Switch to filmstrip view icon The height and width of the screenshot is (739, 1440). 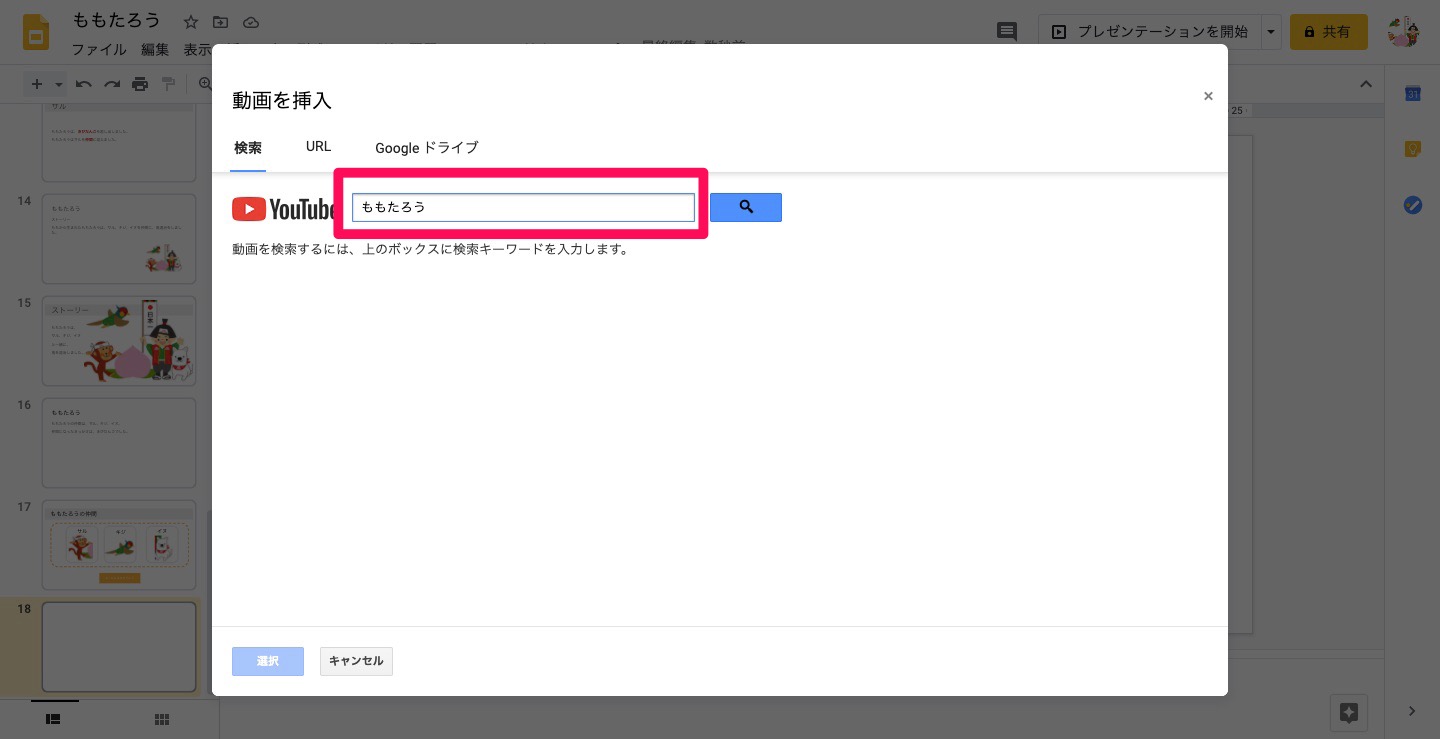54,718
